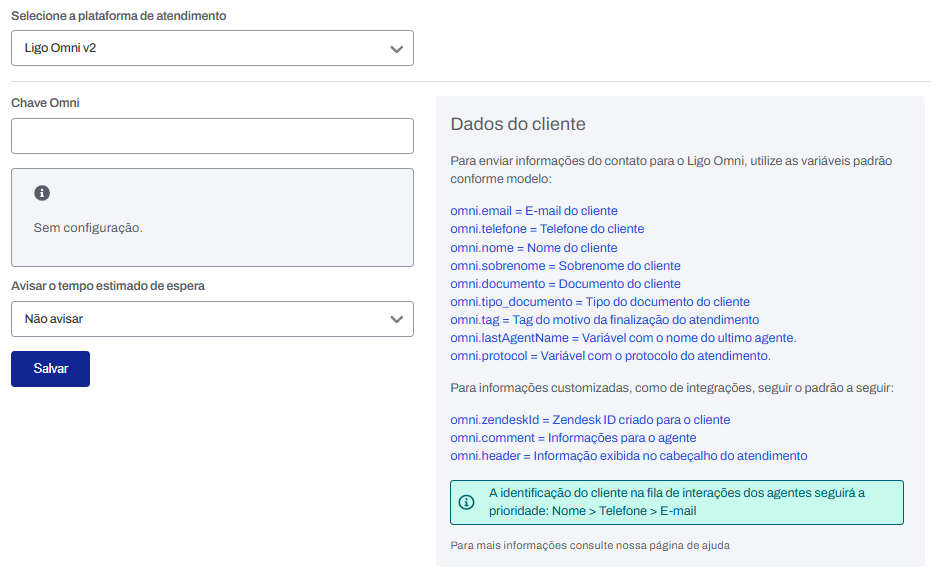Screen dimensions: 931x574
Task: Select the omni.email variable line
Action: [x=534, y=211]
